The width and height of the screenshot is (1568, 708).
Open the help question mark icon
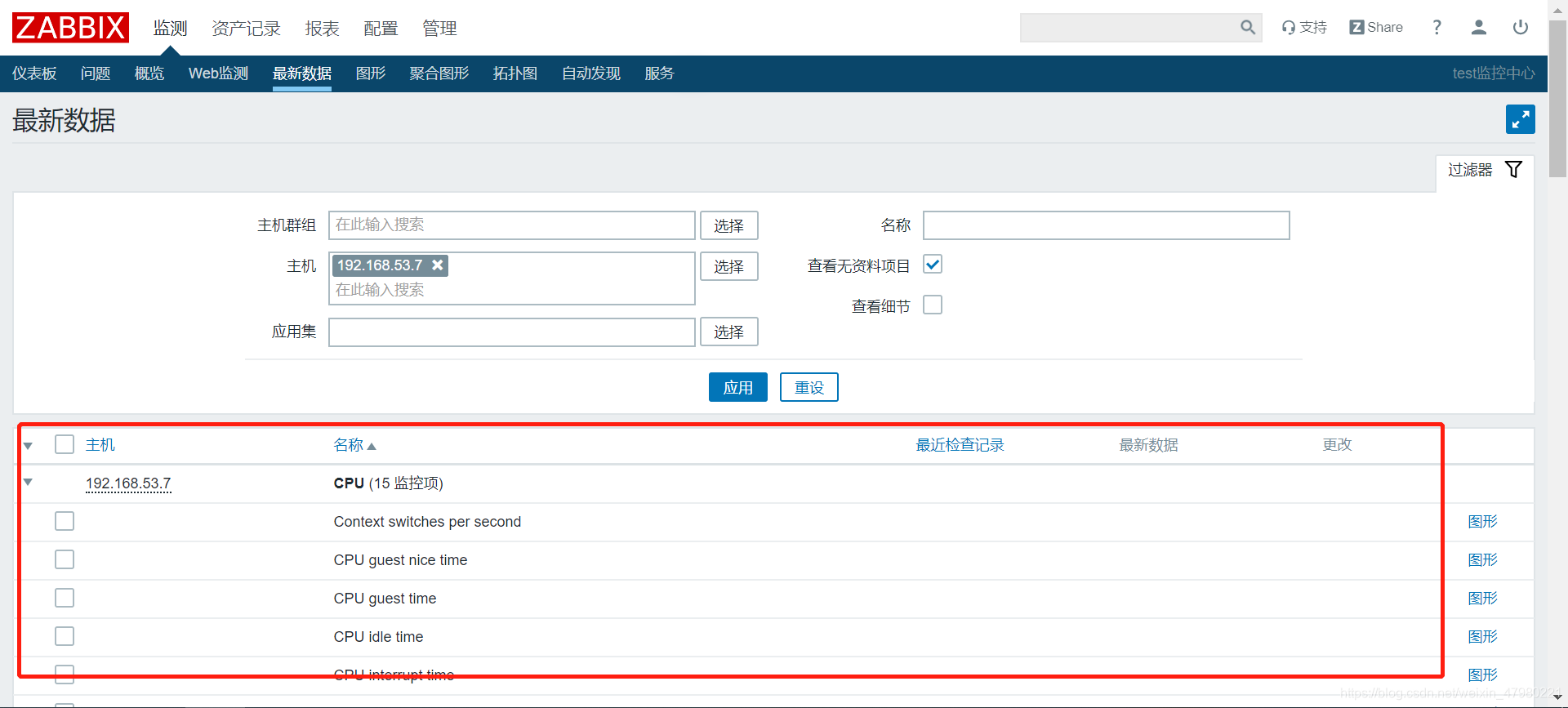[x=1437, y=28]
